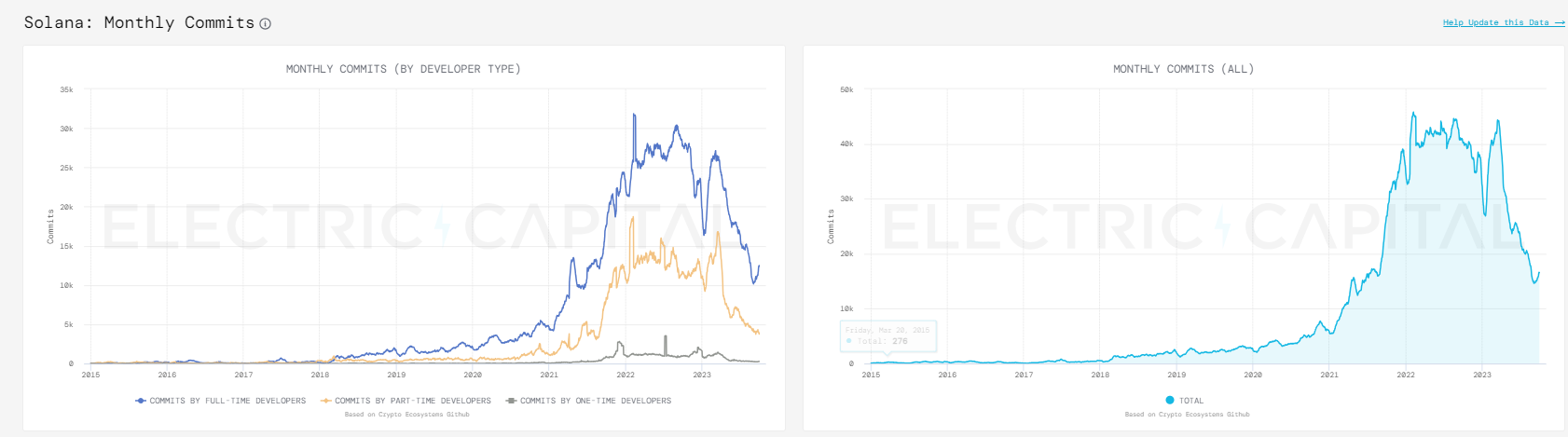Click the Monthly Commits (All) chart title

coord(1183,69)
